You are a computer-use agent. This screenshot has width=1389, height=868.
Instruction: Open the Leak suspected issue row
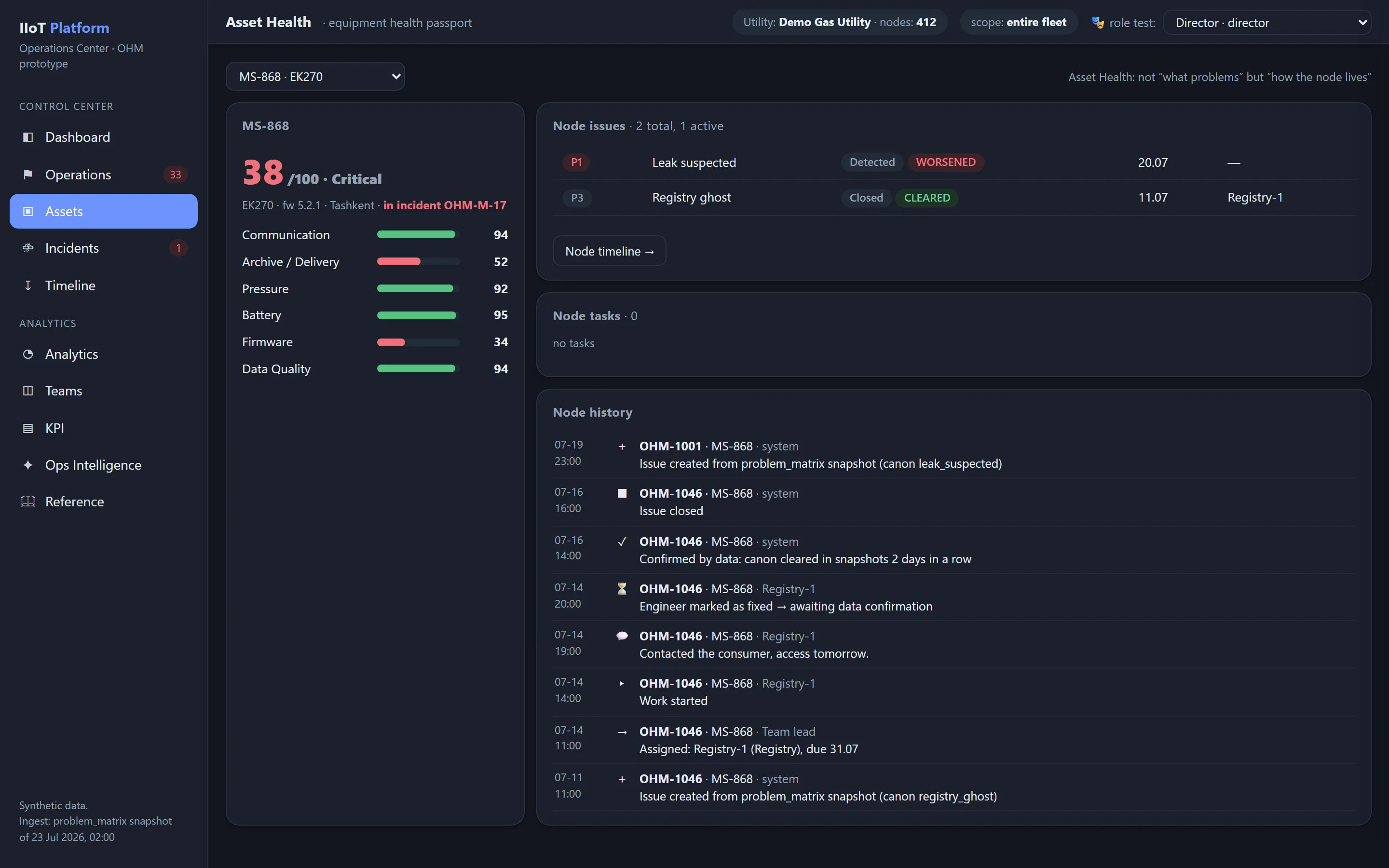(x=953, y=163)
